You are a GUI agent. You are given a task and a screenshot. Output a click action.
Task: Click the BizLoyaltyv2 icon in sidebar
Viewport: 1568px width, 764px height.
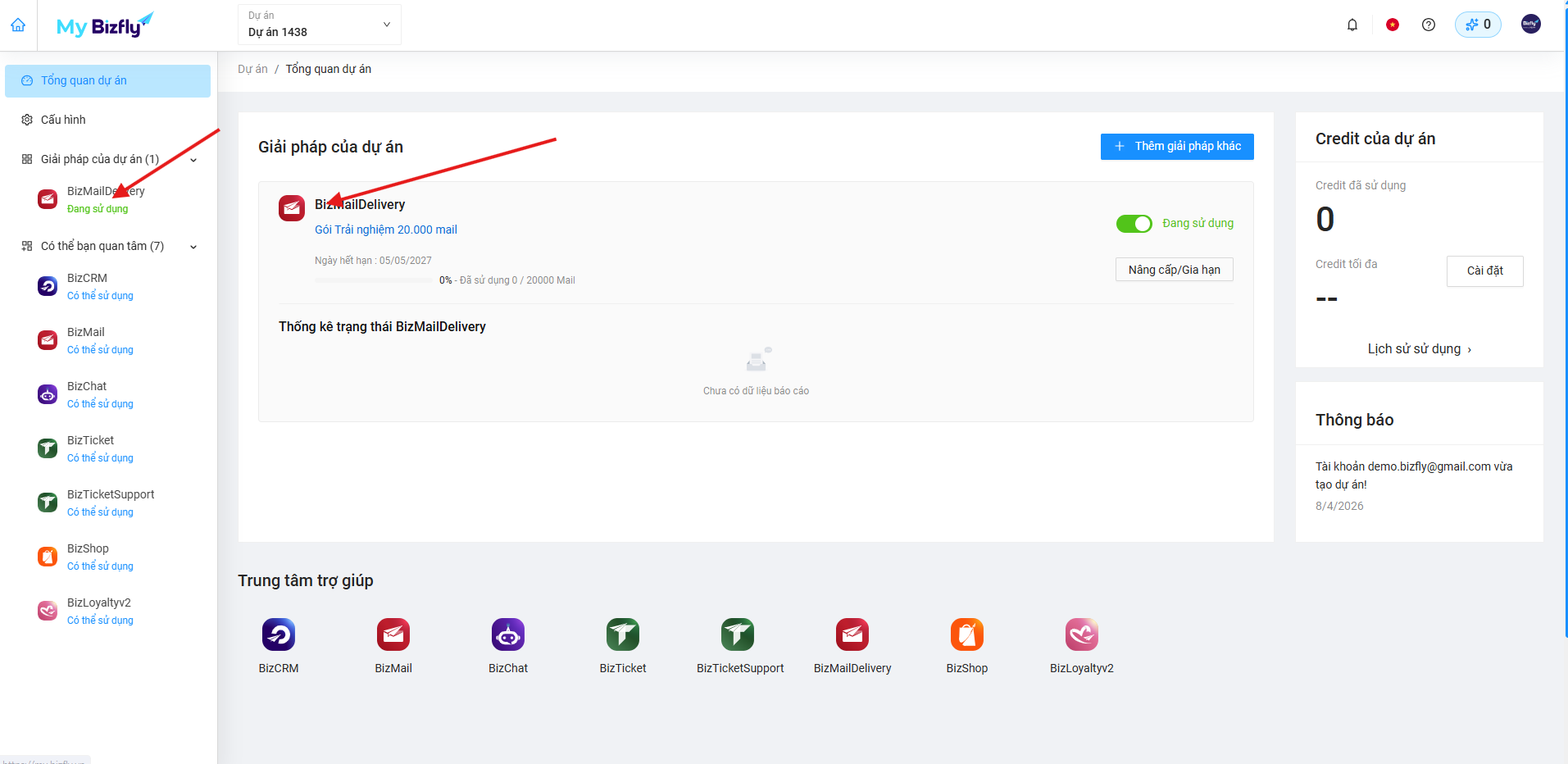(48, 611)
